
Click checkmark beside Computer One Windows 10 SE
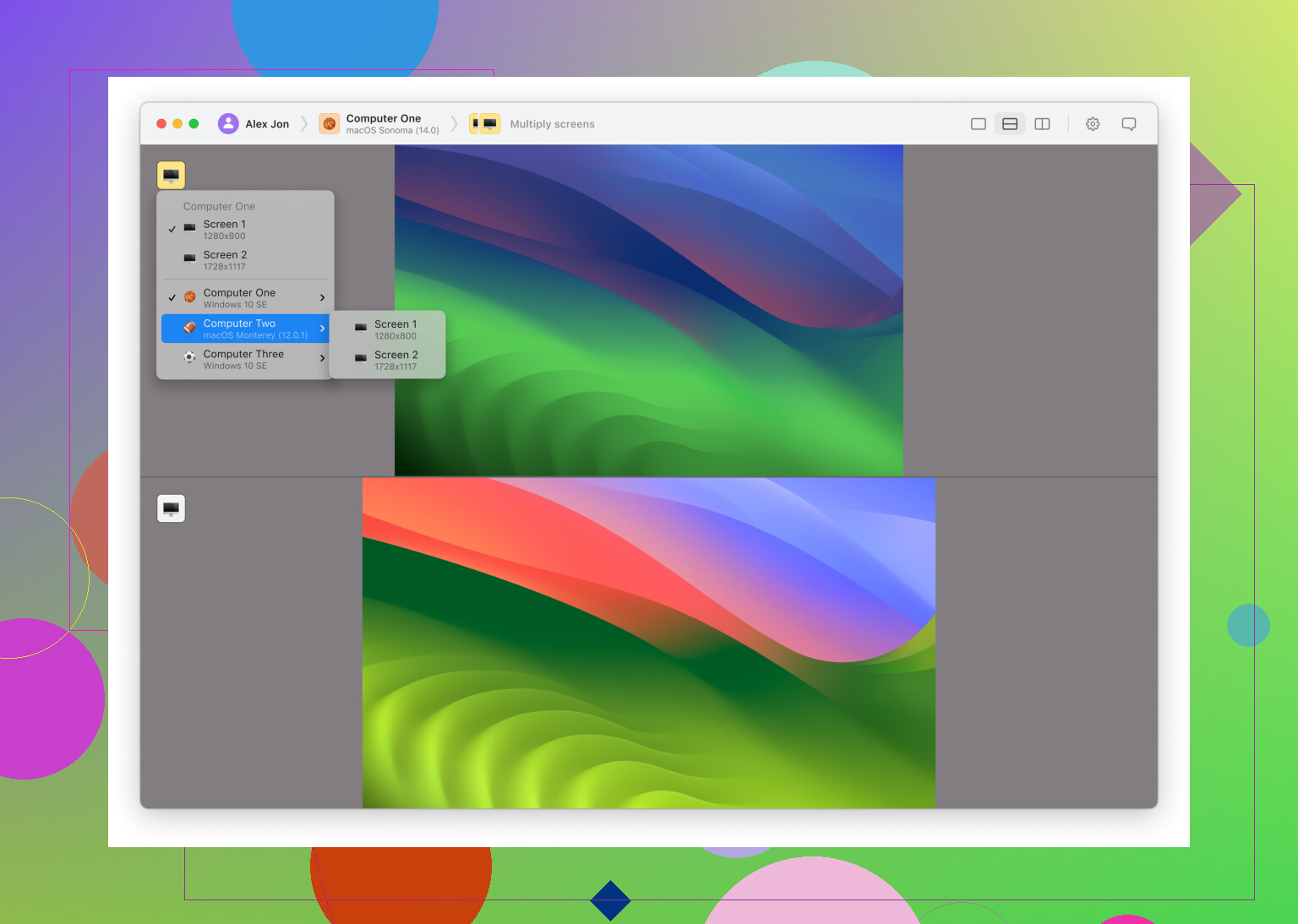click(172, 298)
